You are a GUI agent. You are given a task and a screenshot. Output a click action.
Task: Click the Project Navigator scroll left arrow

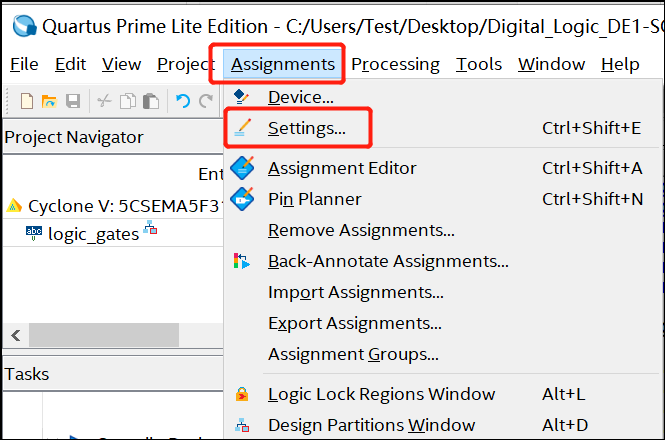[16, 335]
